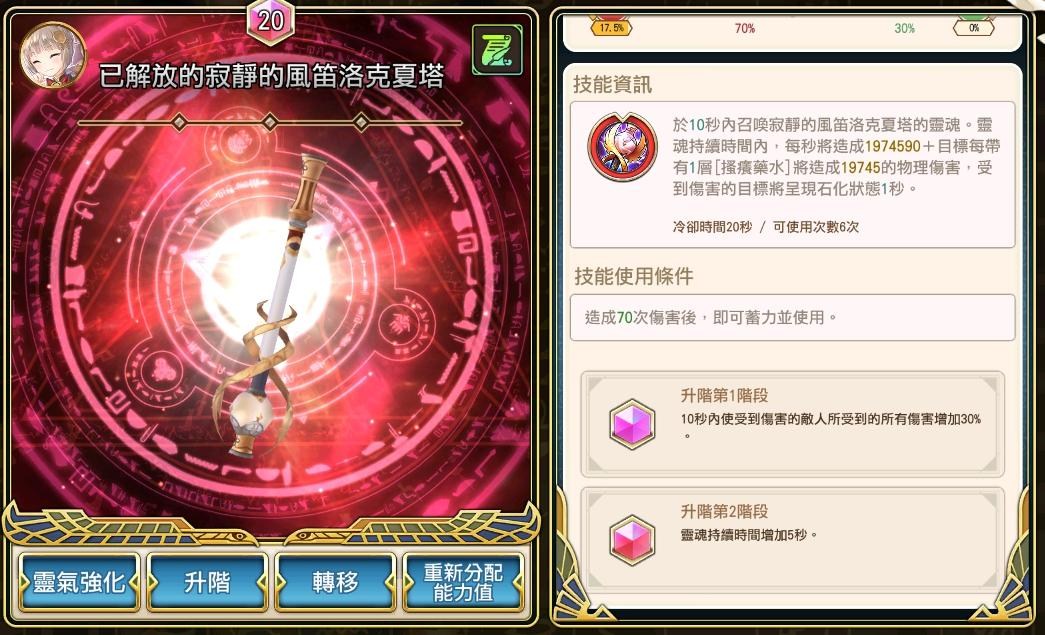Click the 靈氣強化 button
The height and width of the screenshot is (635, 1045).
[x=79, y=583]
